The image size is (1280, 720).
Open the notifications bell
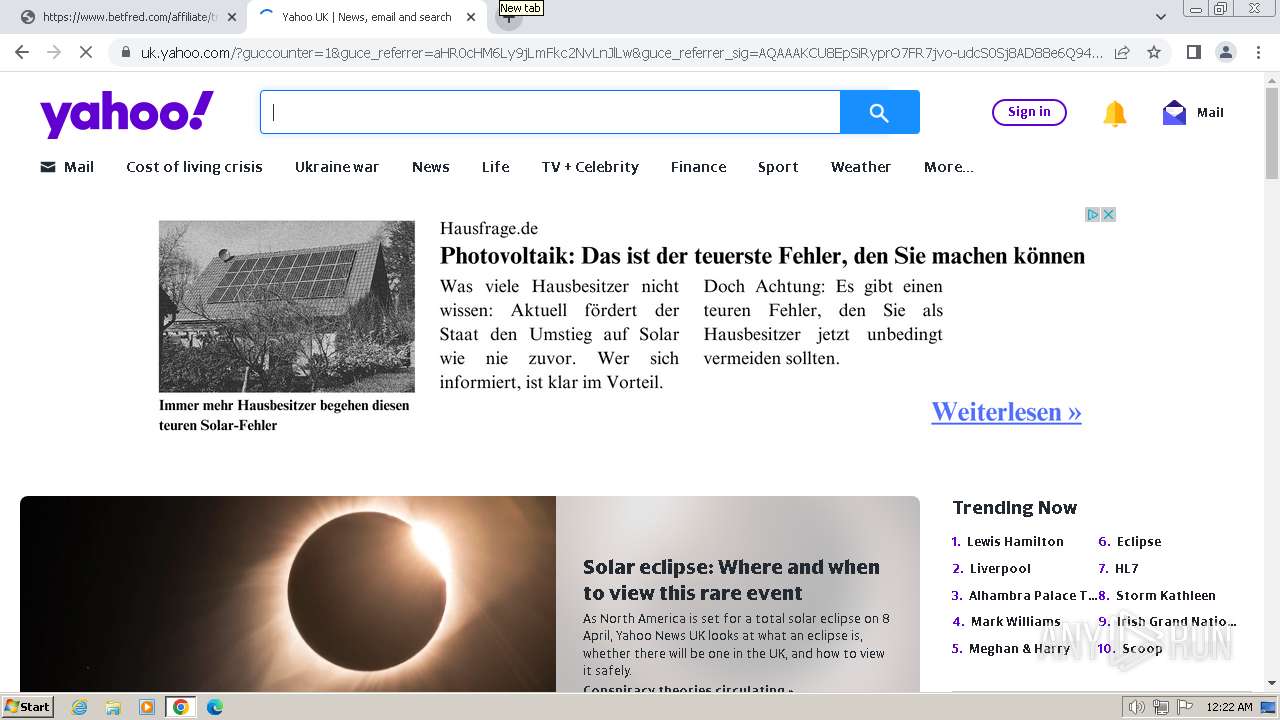tap(1114, 113)
